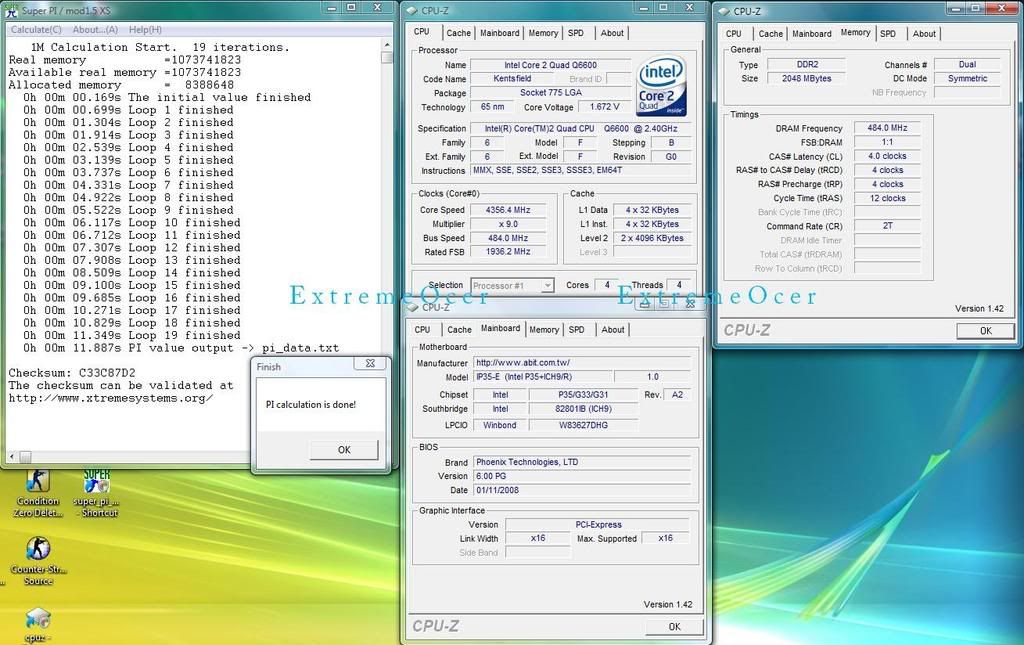Image resolution: width=1024 pixels, height=645 pixels.
Task: Click the title bar icon of the Memory CPU-Z window
Action: [x=723, y=11]
